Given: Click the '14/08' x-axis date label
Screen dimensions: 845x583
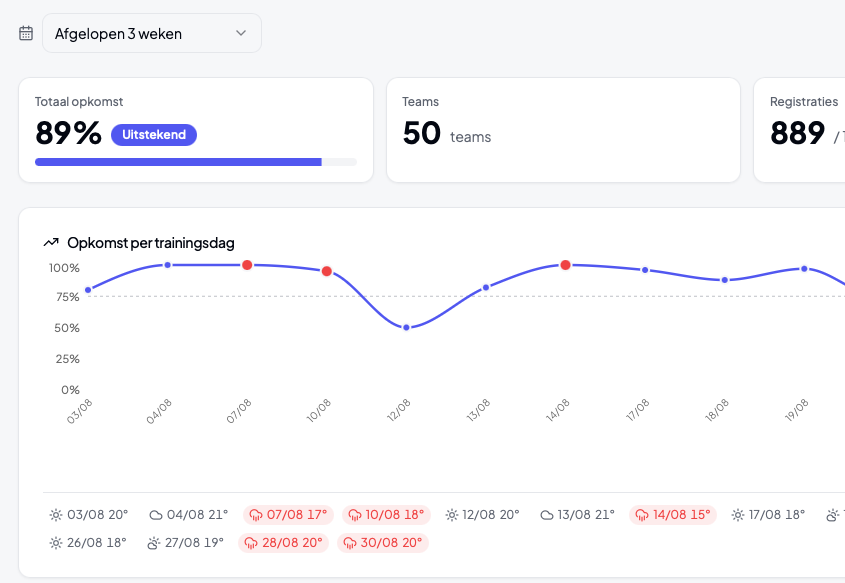Looking at the screenshot, I should pyautogui.click(x=558, y=410).
